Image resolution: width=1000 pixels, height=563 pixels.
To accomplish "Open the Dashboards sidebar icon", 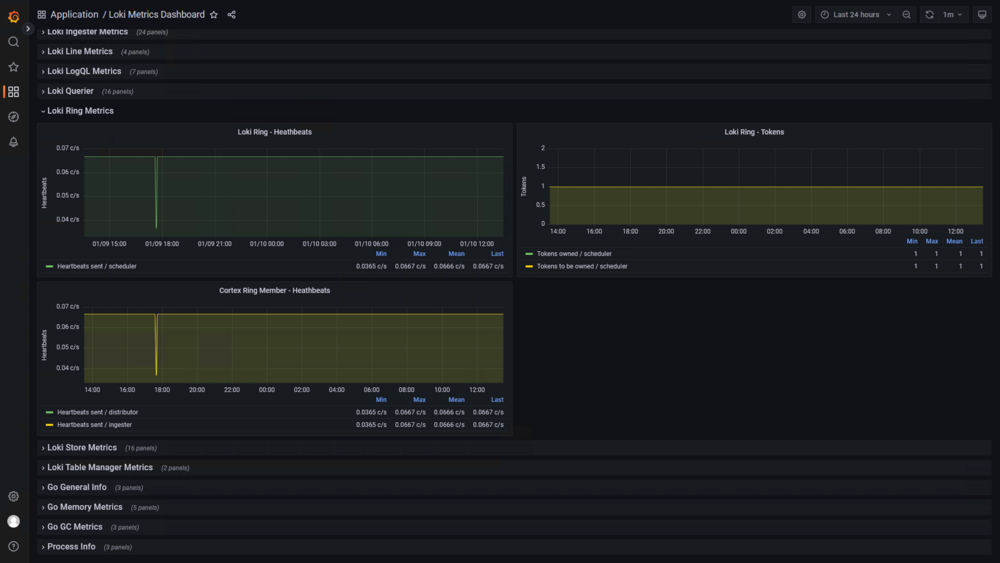I will (x=13, y=92).
